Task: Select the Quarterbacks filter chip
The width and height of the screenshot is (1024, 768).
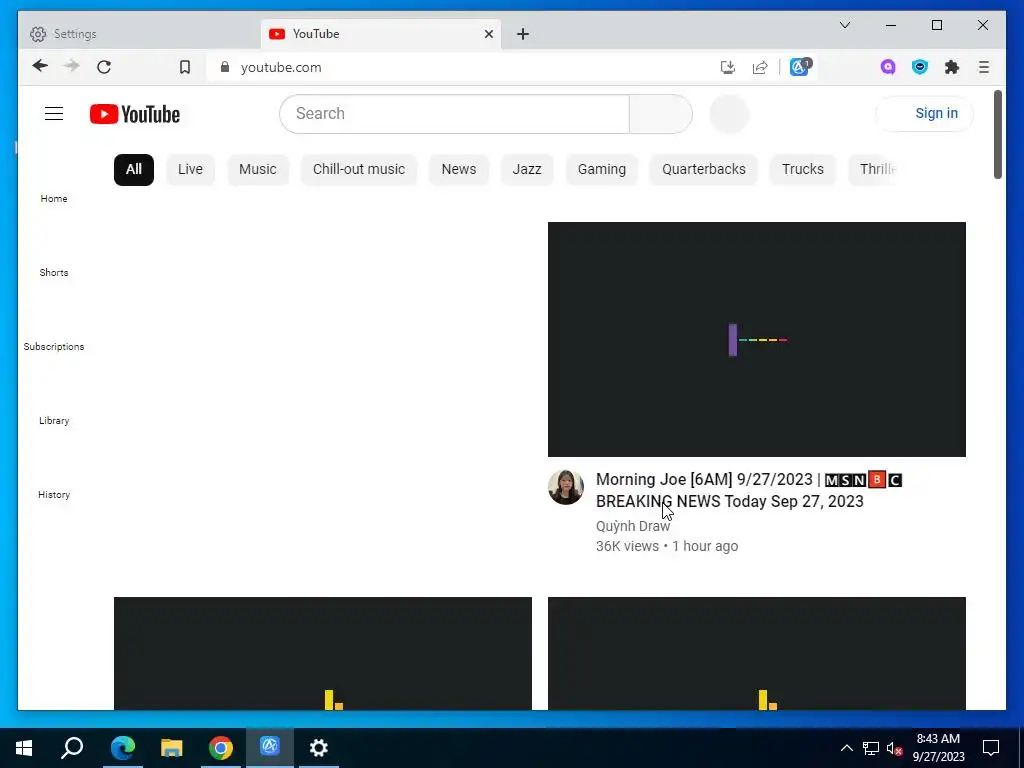Action: 703,170
